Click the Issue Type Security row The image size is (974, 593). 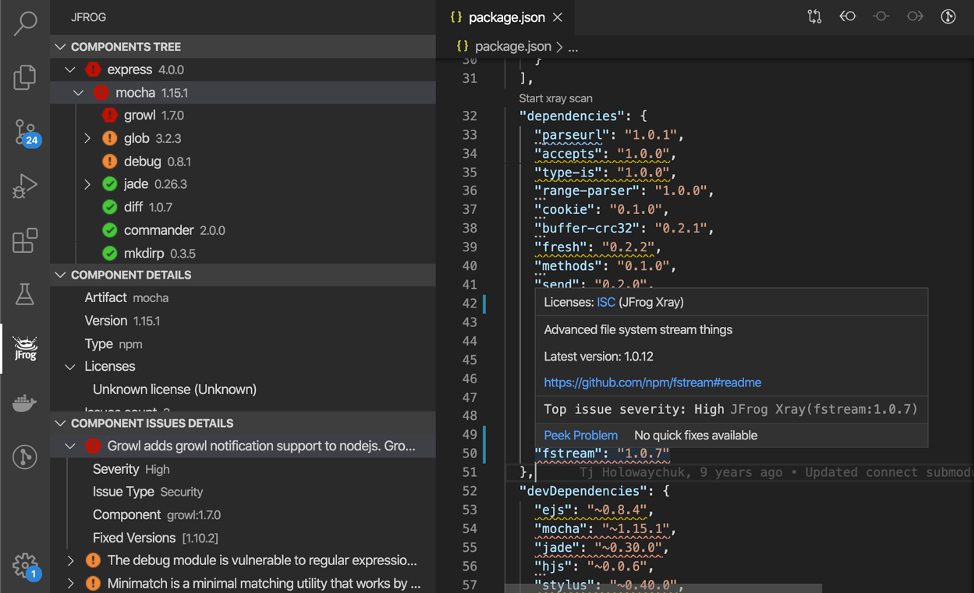(243, 492)
